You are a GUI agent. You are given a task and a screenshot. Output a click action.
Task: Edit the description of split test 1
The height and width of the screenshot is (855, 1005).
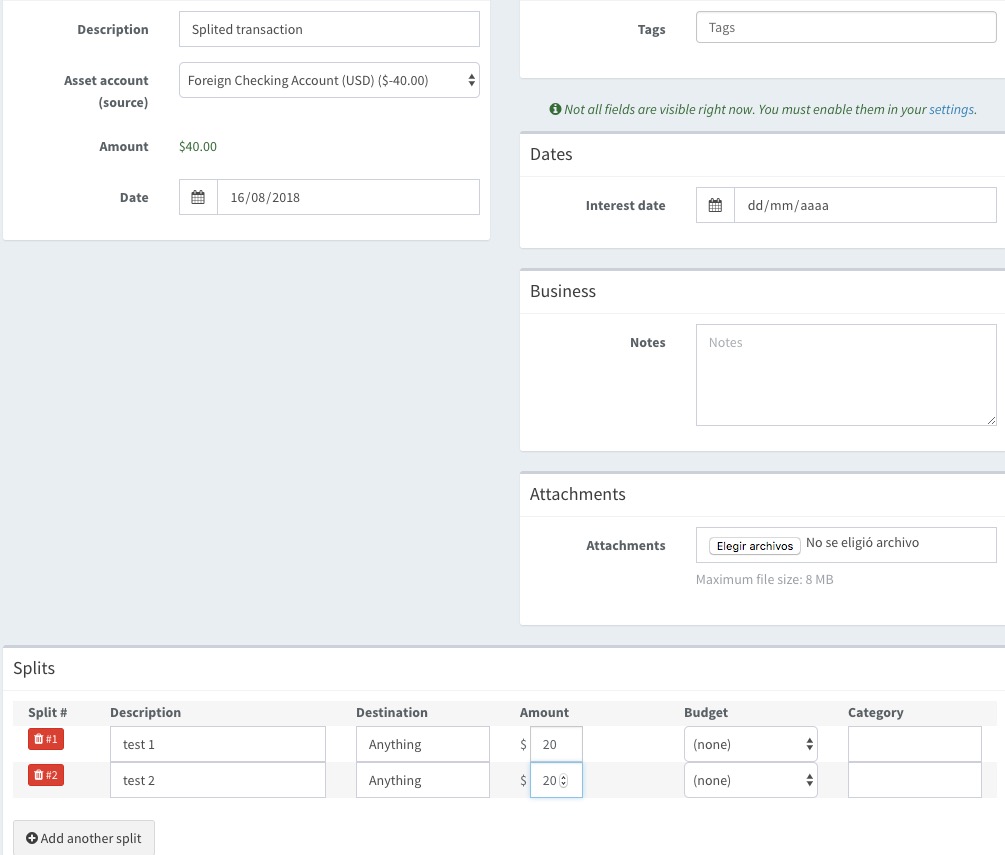[217, 744]
